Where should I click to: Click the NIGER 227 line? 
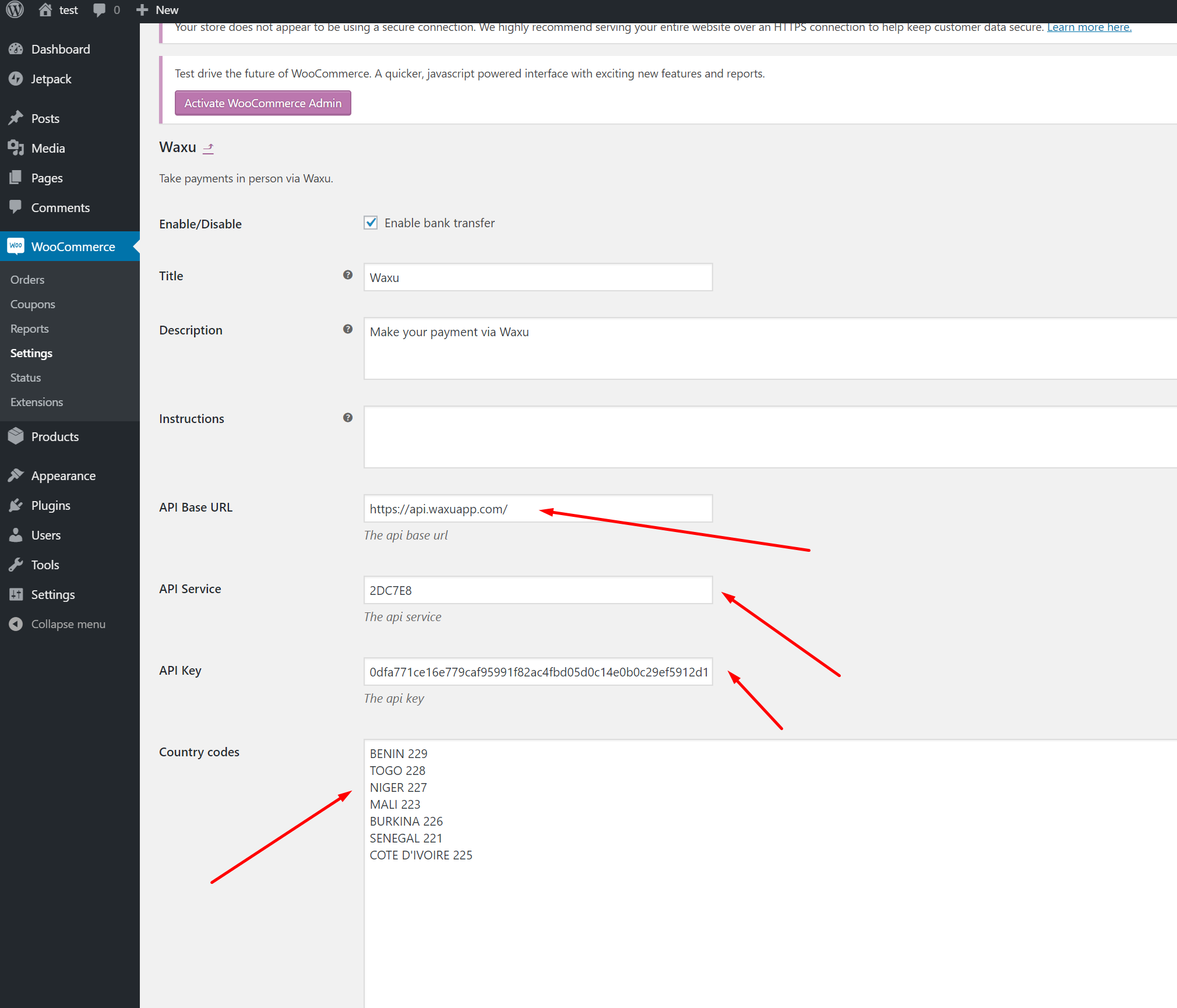coord(398,787)
